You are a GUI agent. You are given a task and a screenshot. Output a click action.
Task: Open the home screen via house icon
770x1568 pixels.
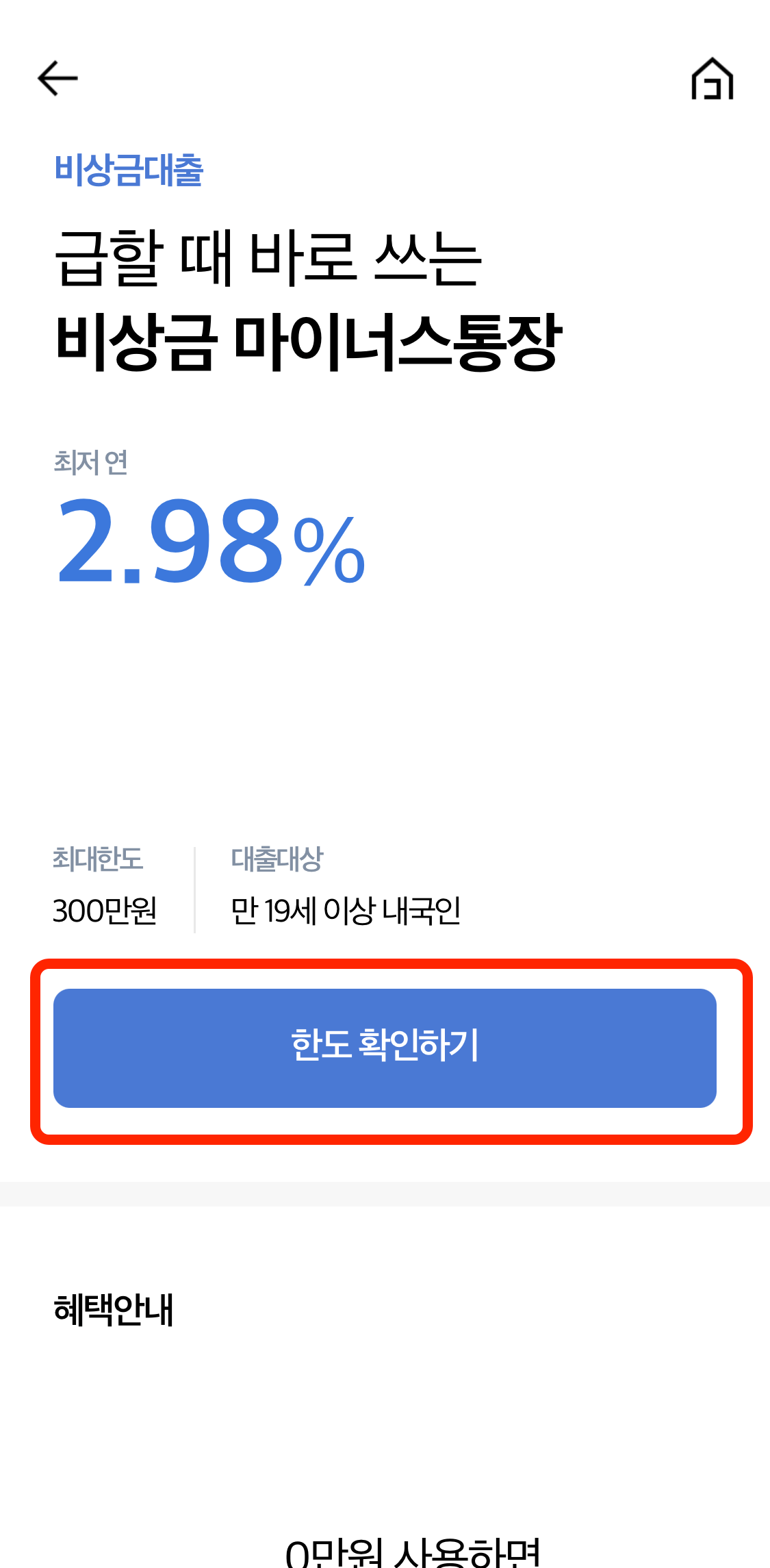(713, 79)
